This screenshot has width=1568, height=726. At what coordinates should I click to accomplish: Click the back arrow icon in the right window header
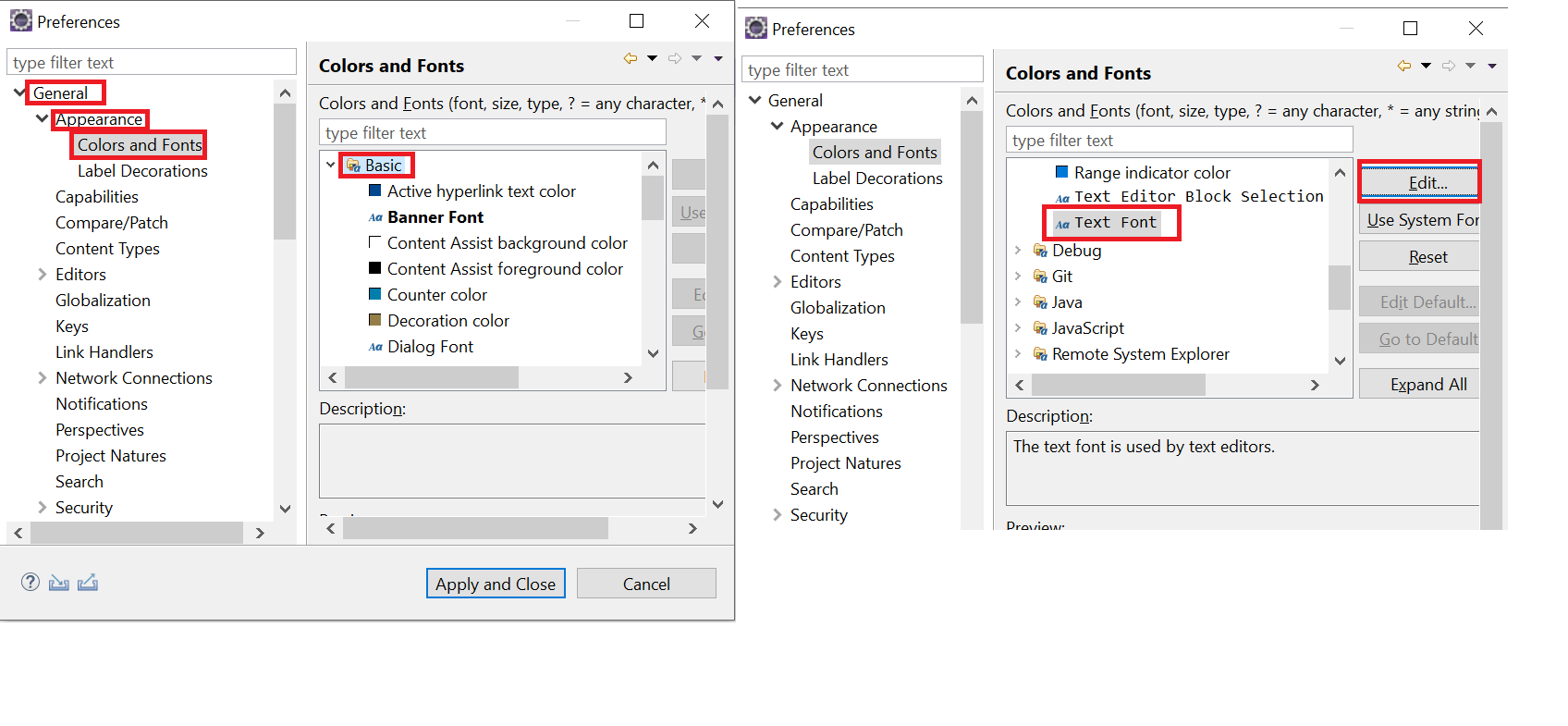point(1404,66)
